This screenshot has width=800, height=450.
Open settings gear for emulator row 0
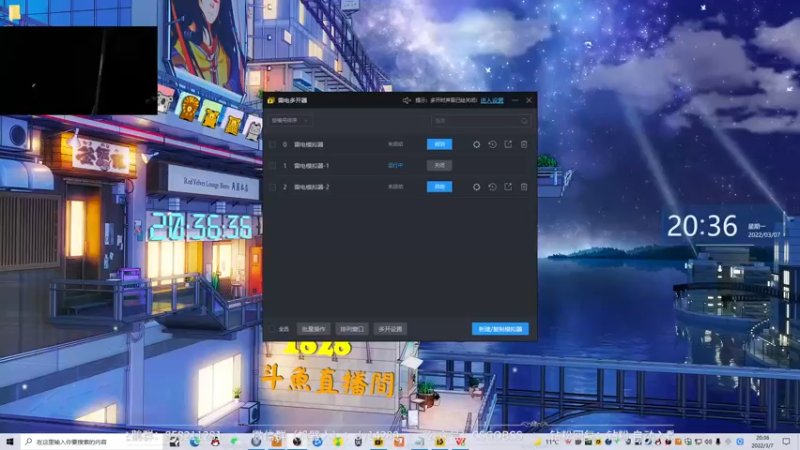click(x=476, y=144)
